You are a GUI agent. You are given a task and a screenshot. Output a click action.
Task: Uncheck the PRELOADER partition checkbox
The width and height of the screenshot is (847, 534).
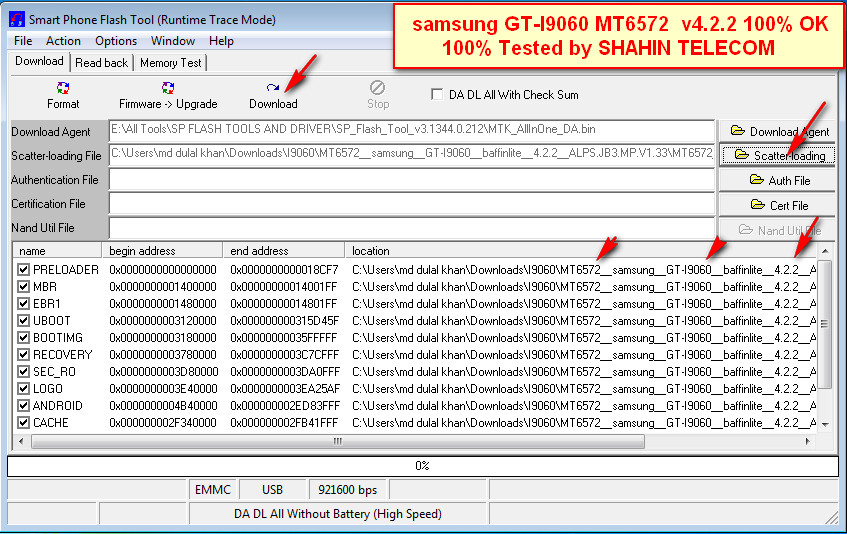[x=23, y=269]
